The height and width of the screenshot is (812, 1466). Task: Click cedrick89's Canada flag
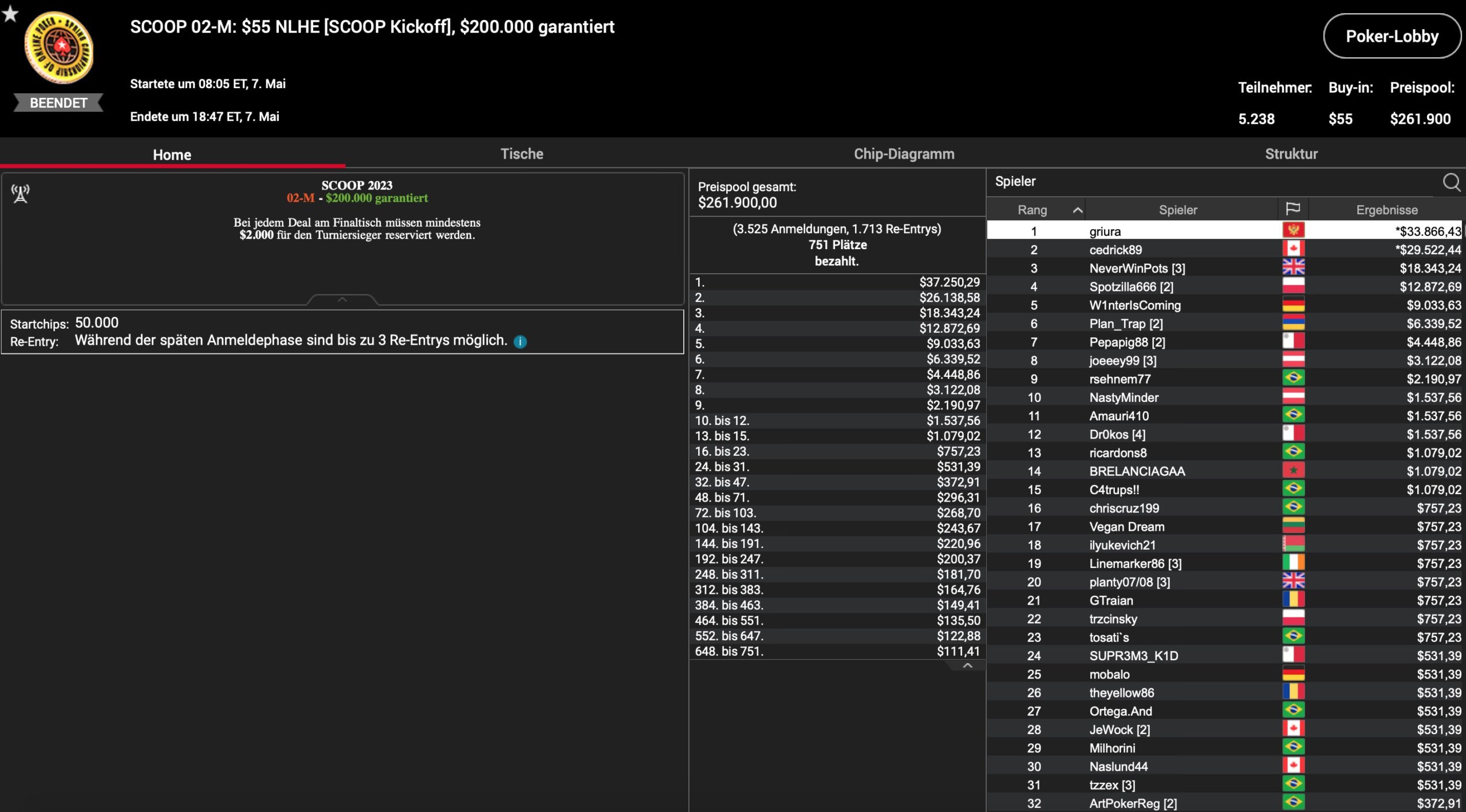pyautogui.click(x=1294, y=249)
